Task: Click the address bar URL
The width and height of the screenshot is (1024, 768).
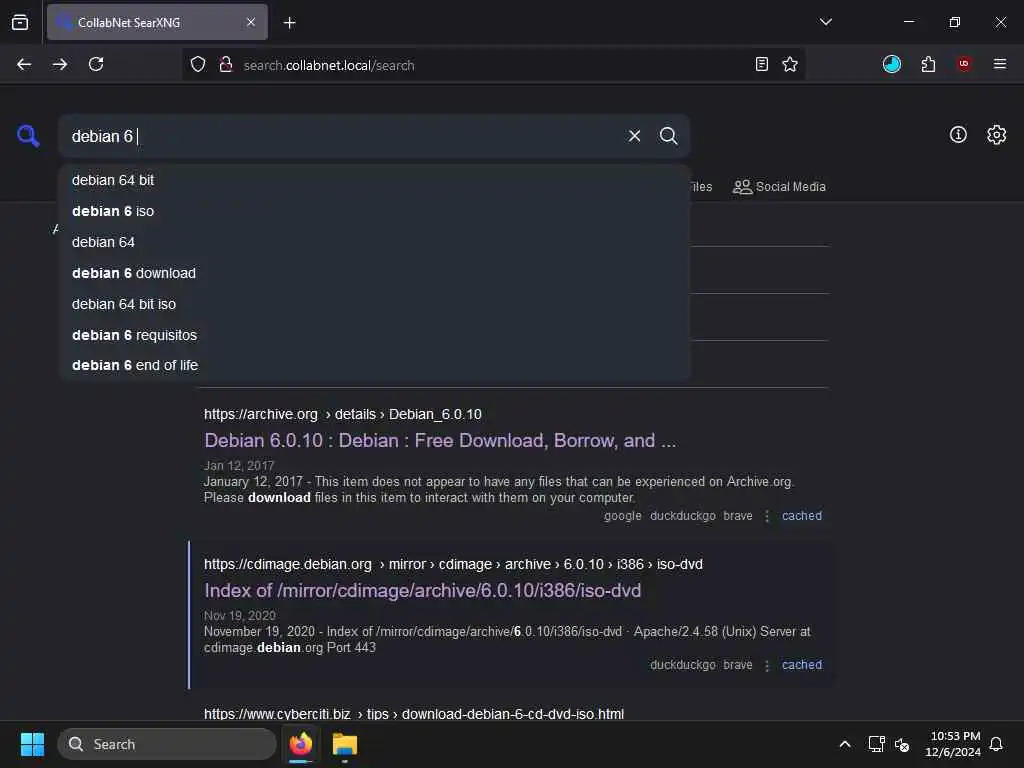Action: (x=328, y=65)
